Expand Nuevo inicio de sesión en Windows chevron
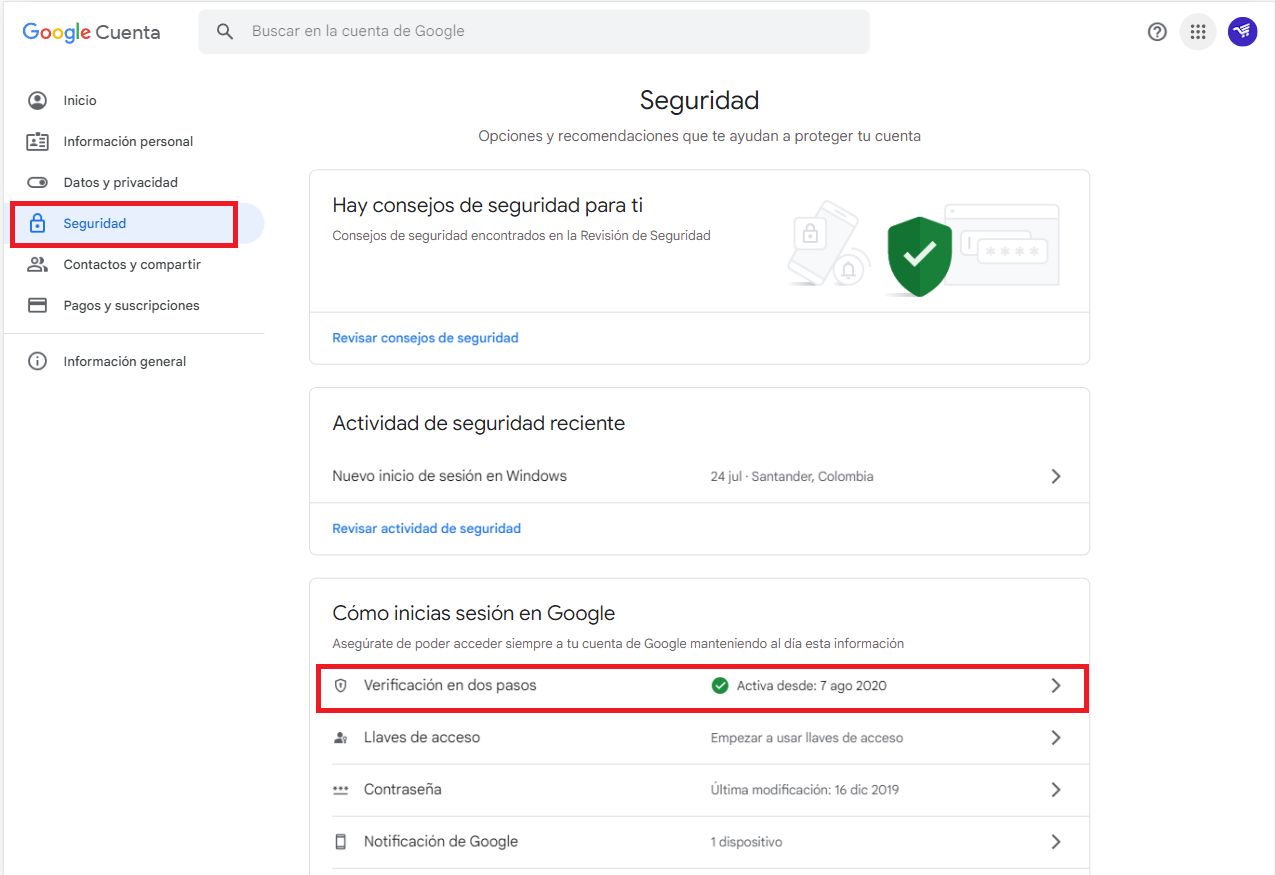Viewport: 1275px width, 875px height. tap(1055, 477)
